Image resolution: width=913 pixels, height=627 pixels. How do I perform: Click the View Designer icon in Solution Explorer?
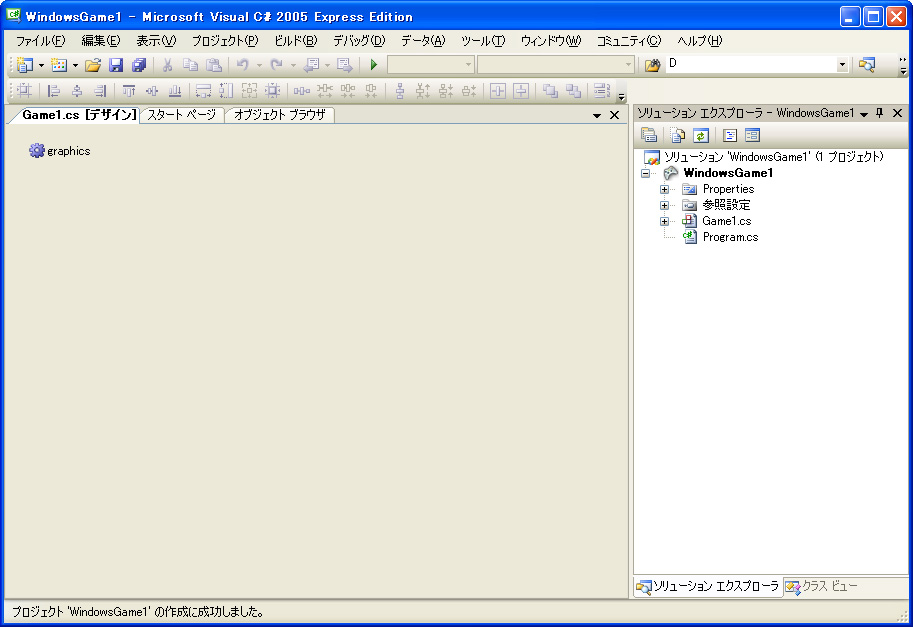(752, 136)
